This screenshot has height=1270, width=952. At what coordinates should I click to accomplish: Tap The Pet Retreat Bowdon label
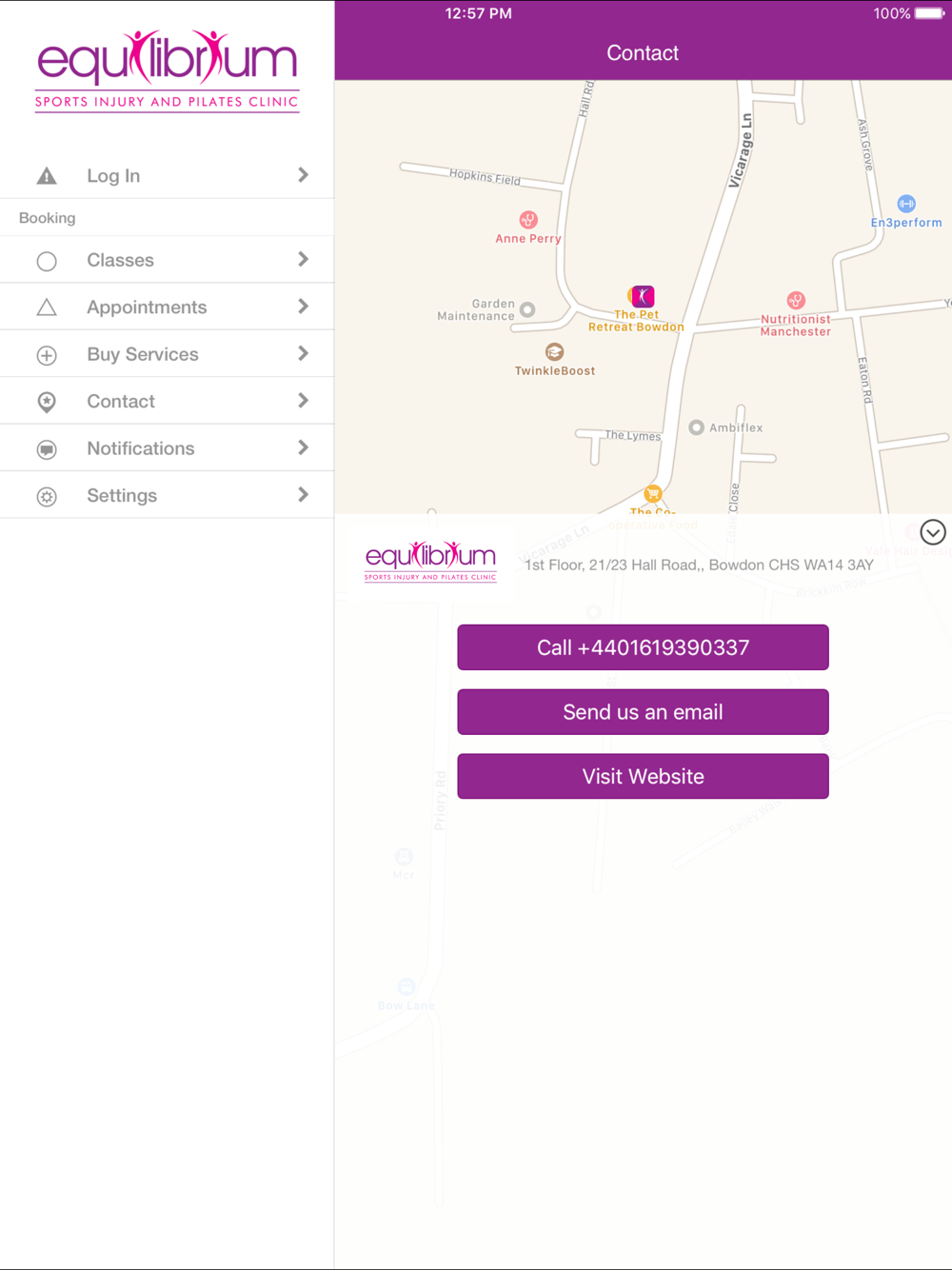coord(636,321)
